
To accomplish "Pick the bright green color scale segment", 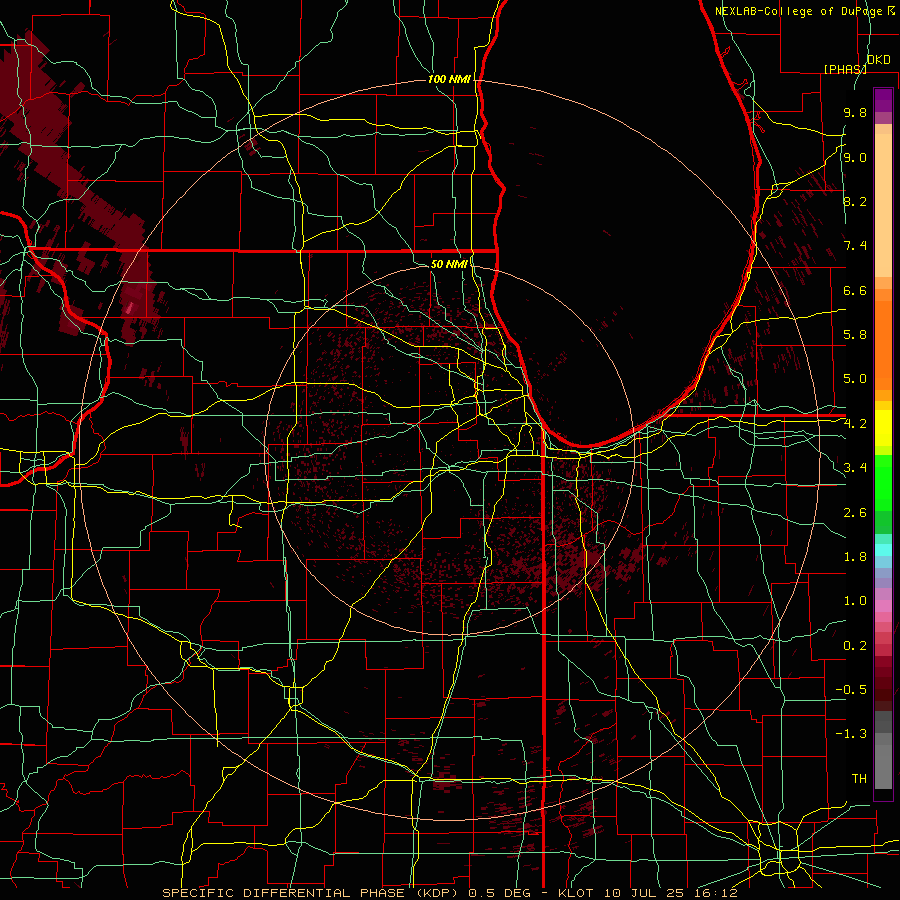I will 883,483.
